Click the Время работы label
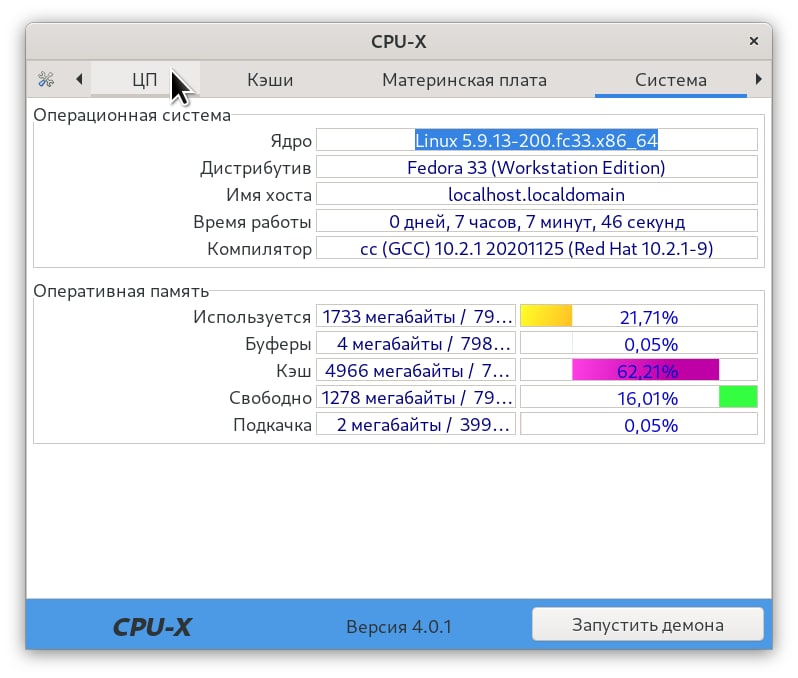This screenshot has height=678, width=798. coord(252,222)
